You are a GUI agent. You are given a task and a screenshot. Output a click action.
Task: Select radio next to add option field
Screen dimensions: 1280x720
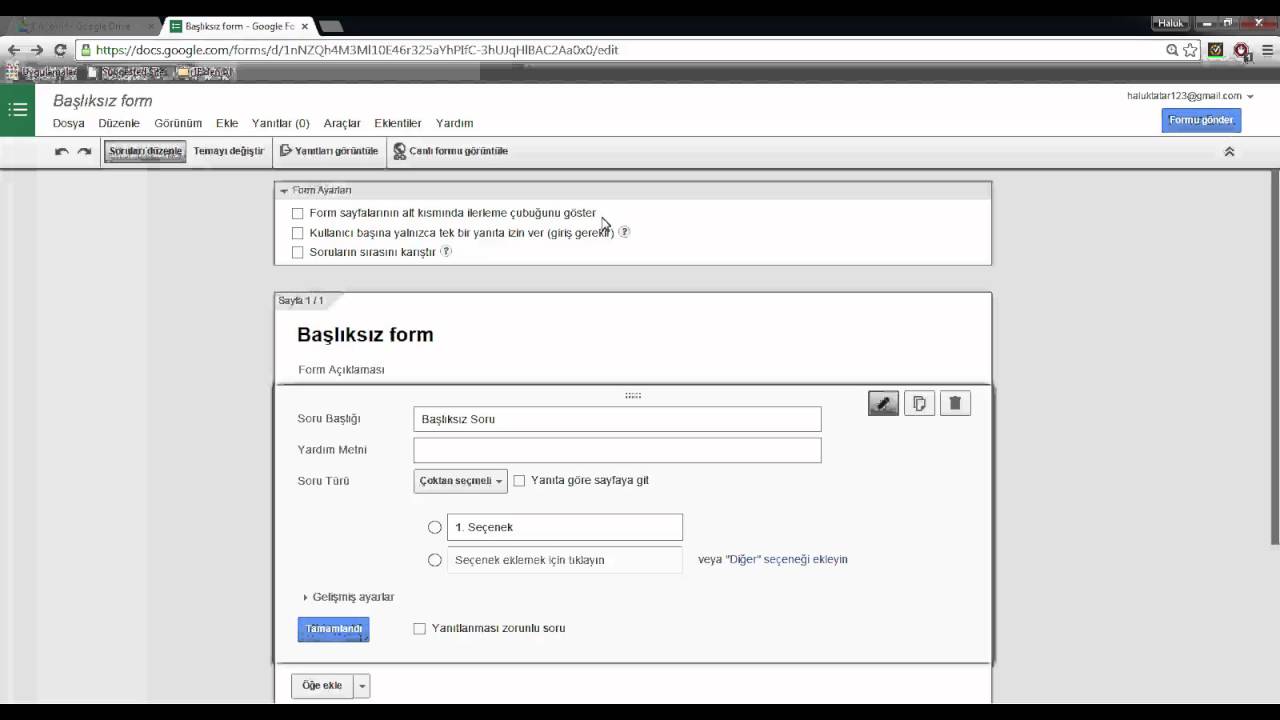coord(435,560)
